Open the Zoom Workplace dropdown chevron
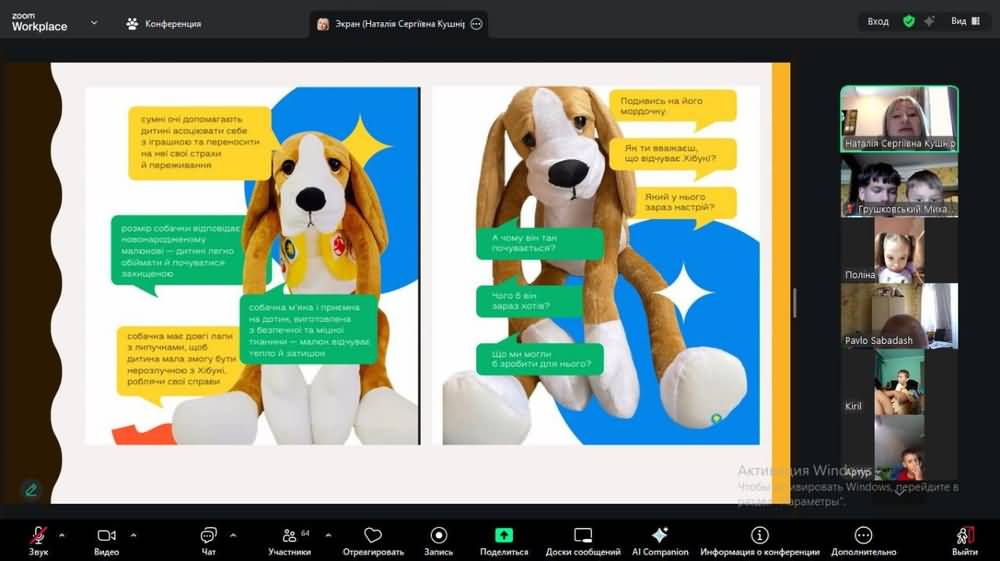 tap(94, 22)
